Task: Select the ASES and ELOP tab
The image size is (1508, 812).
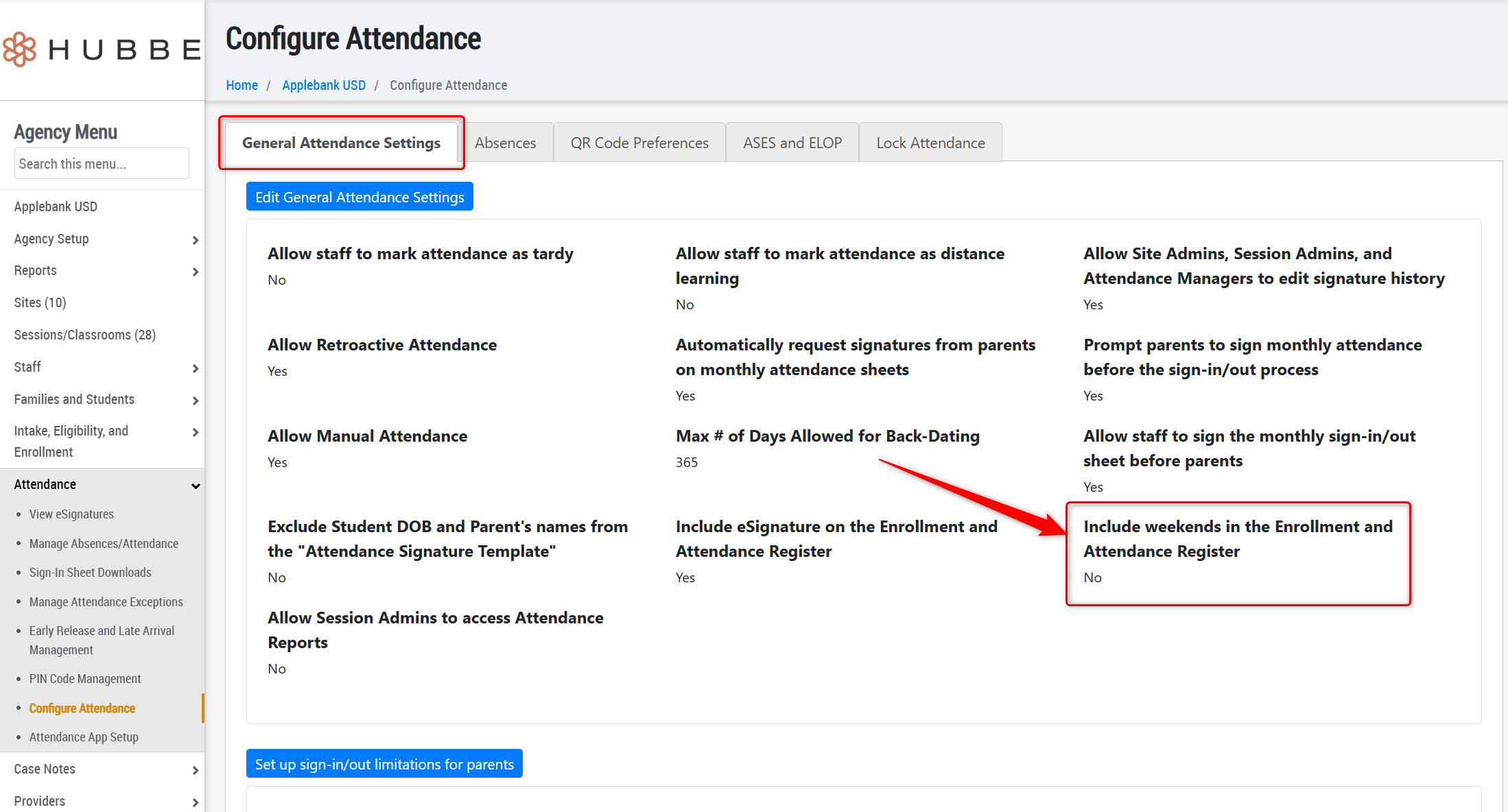Action: point(792,143)
